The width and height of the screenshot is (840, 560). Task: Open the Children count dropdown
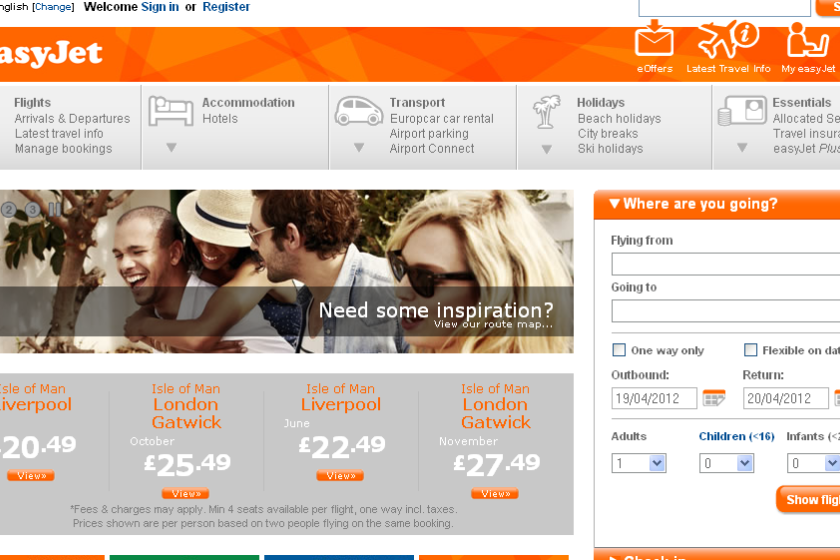tap(726, 463)
